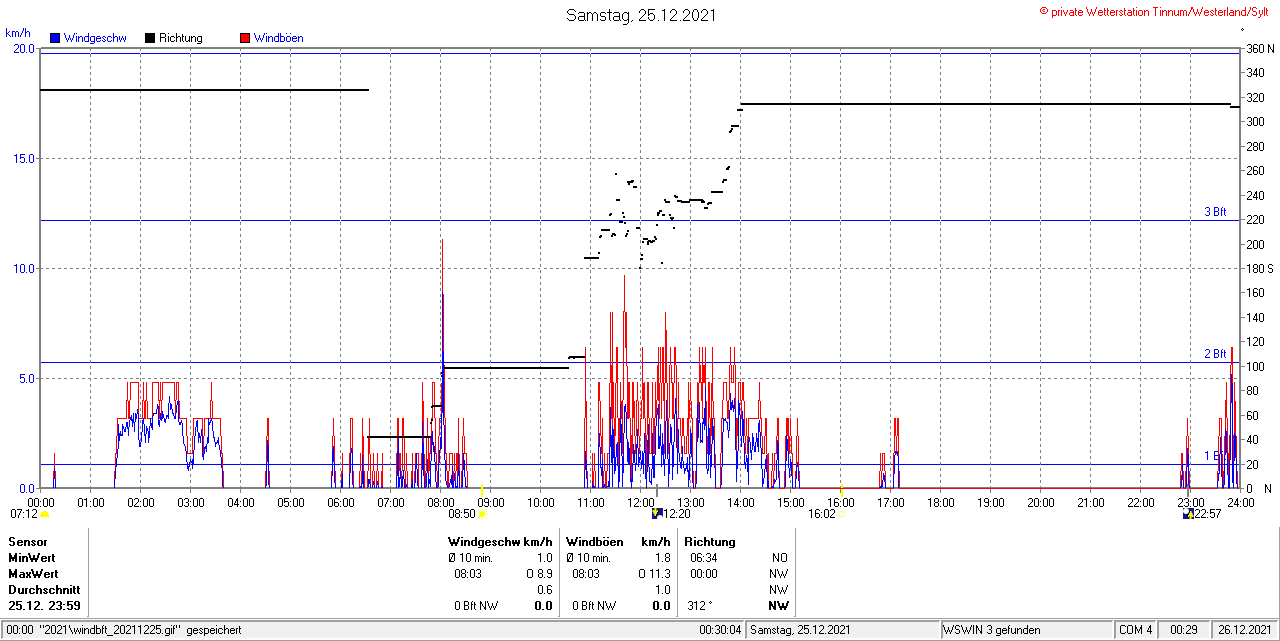Screen dimensions: 1280x641
Task: Click the WSWIN 3 gefunden status entry
Action: [x=992, y=630]
